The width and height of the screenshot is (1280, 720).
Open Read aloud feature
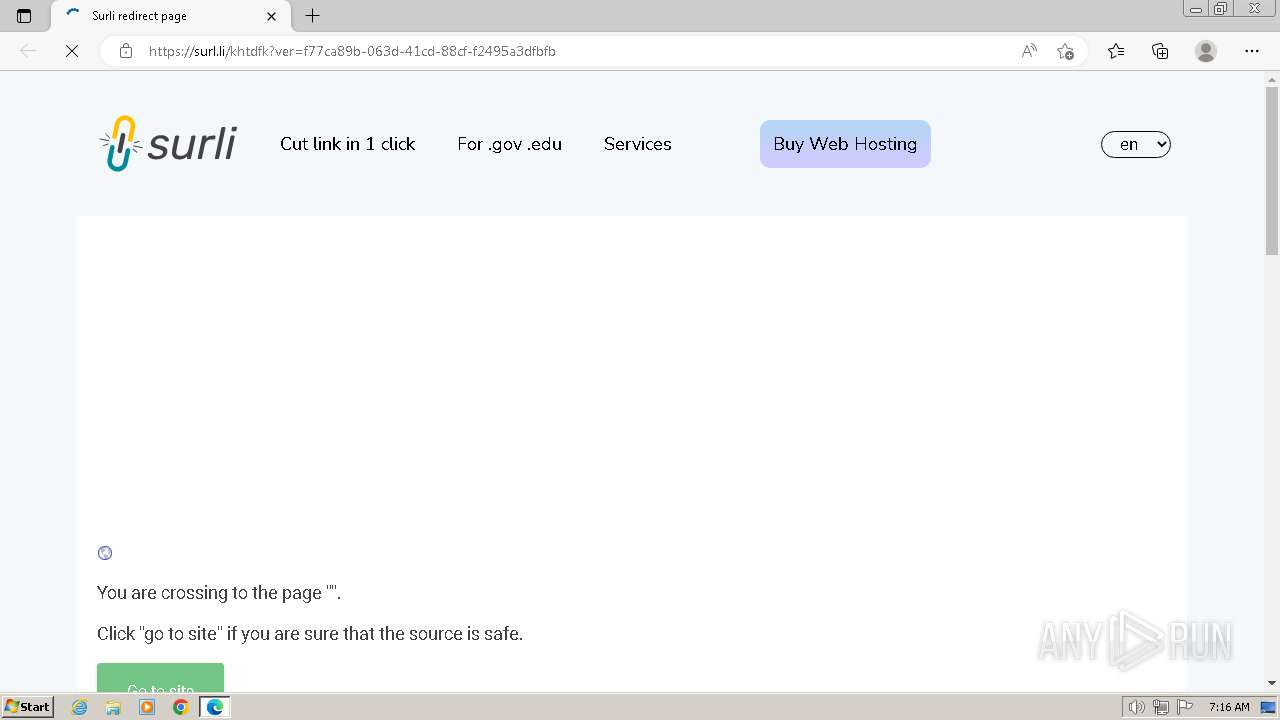1029,51
